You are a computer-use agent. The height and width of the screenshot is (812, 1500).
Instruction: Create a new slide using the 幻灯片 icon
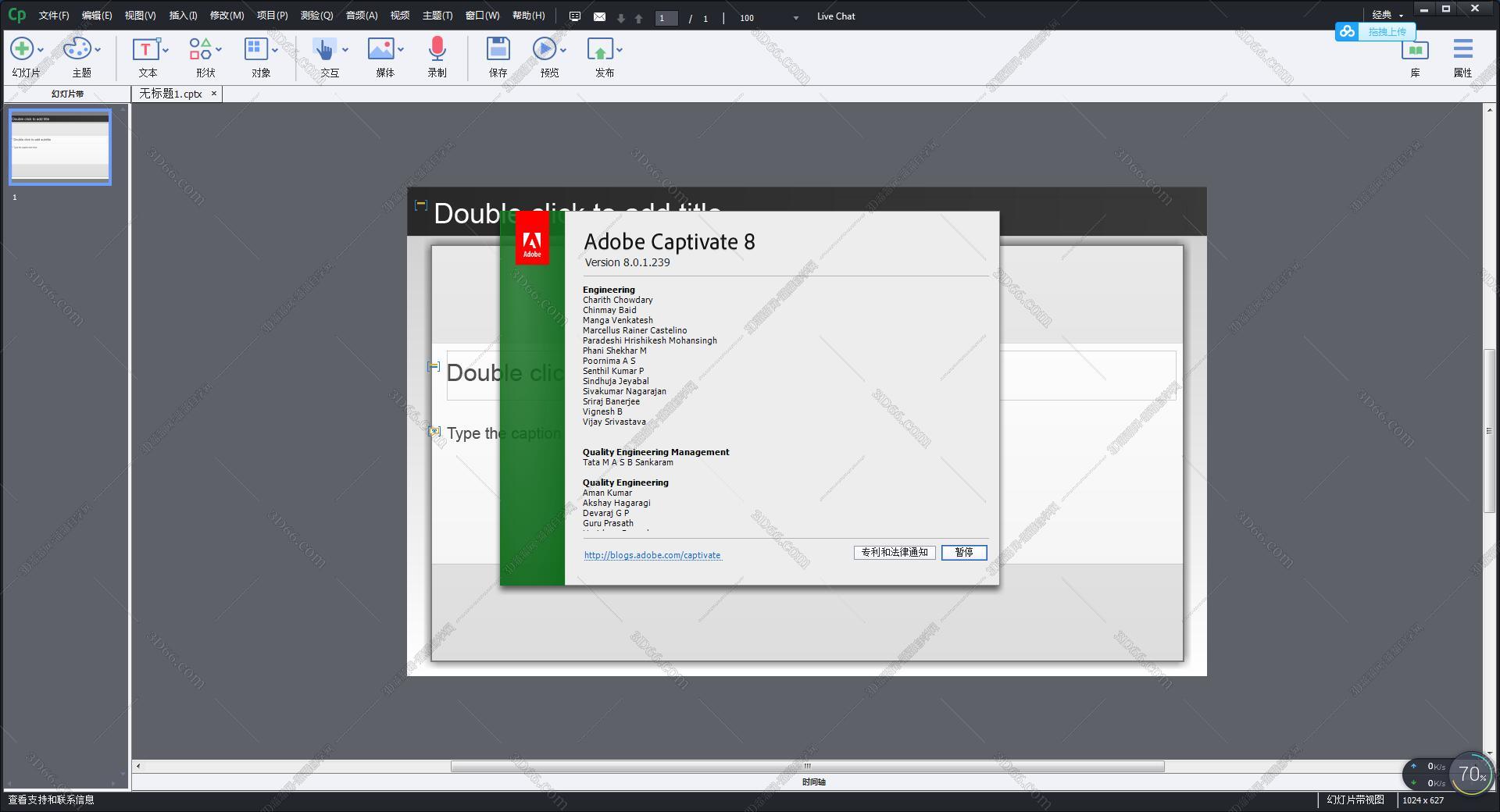point(21,49)
